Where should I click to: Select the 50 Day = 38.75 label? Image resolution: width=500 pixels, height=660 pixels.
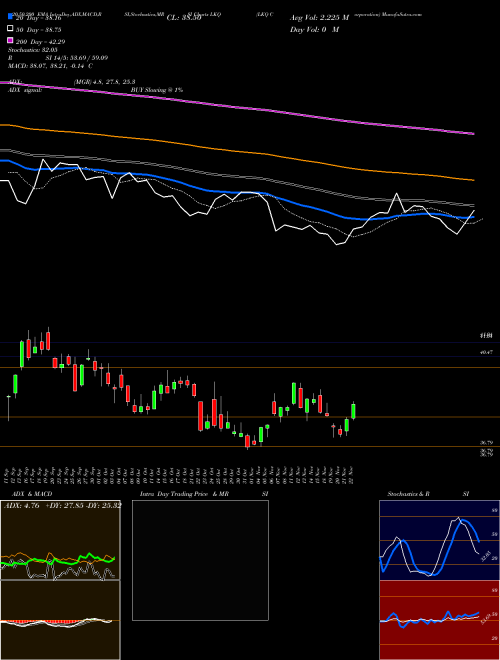[39, 30]
